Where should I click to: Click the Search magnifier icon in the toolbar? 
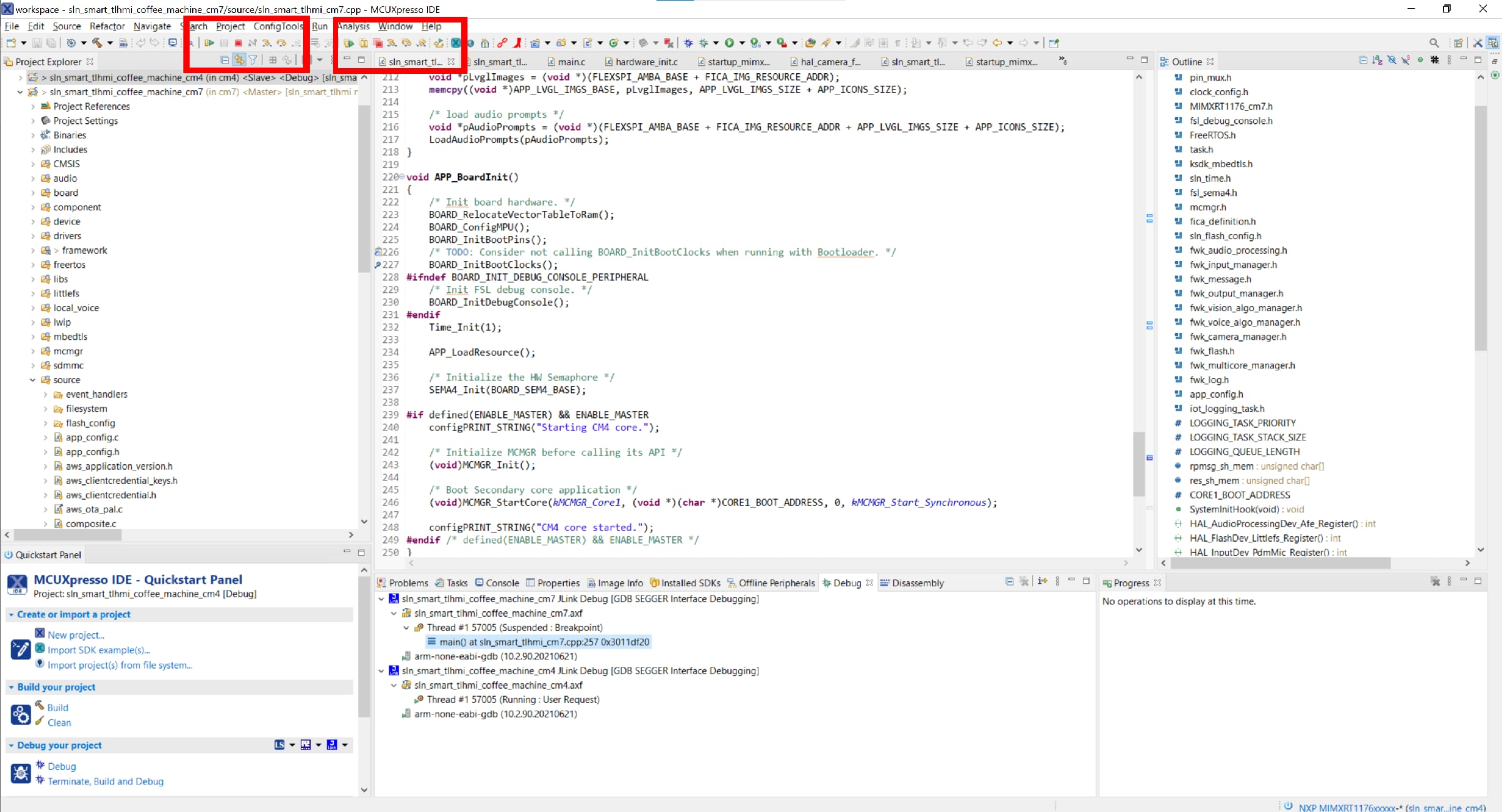pyautogui.click(x=1434, y=43)
